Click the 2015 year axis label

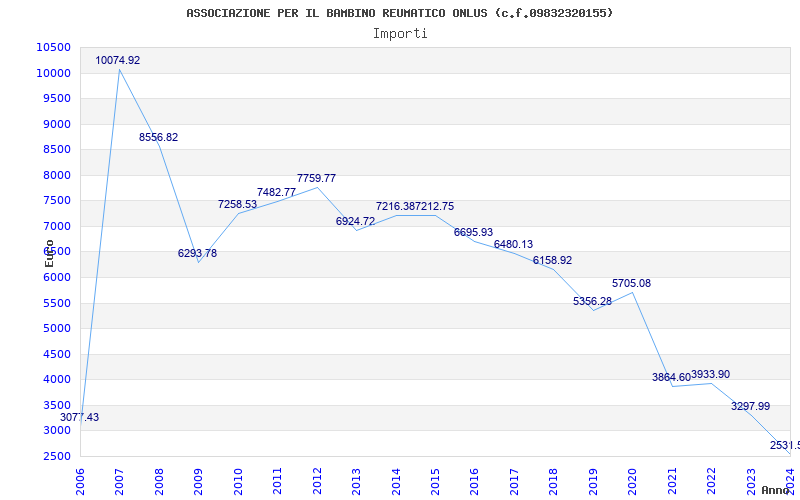click(x=435, y=481)
